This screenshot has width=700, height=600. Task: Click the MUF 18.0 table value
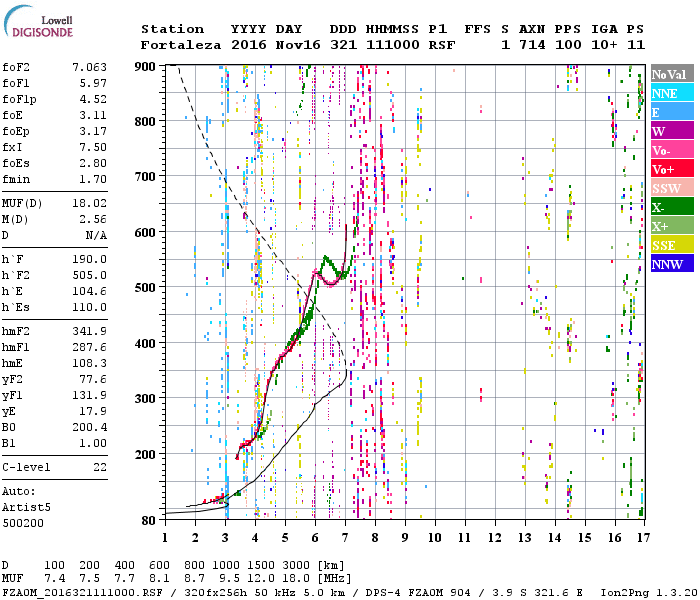pyautogui.click(x=296, y=579)
